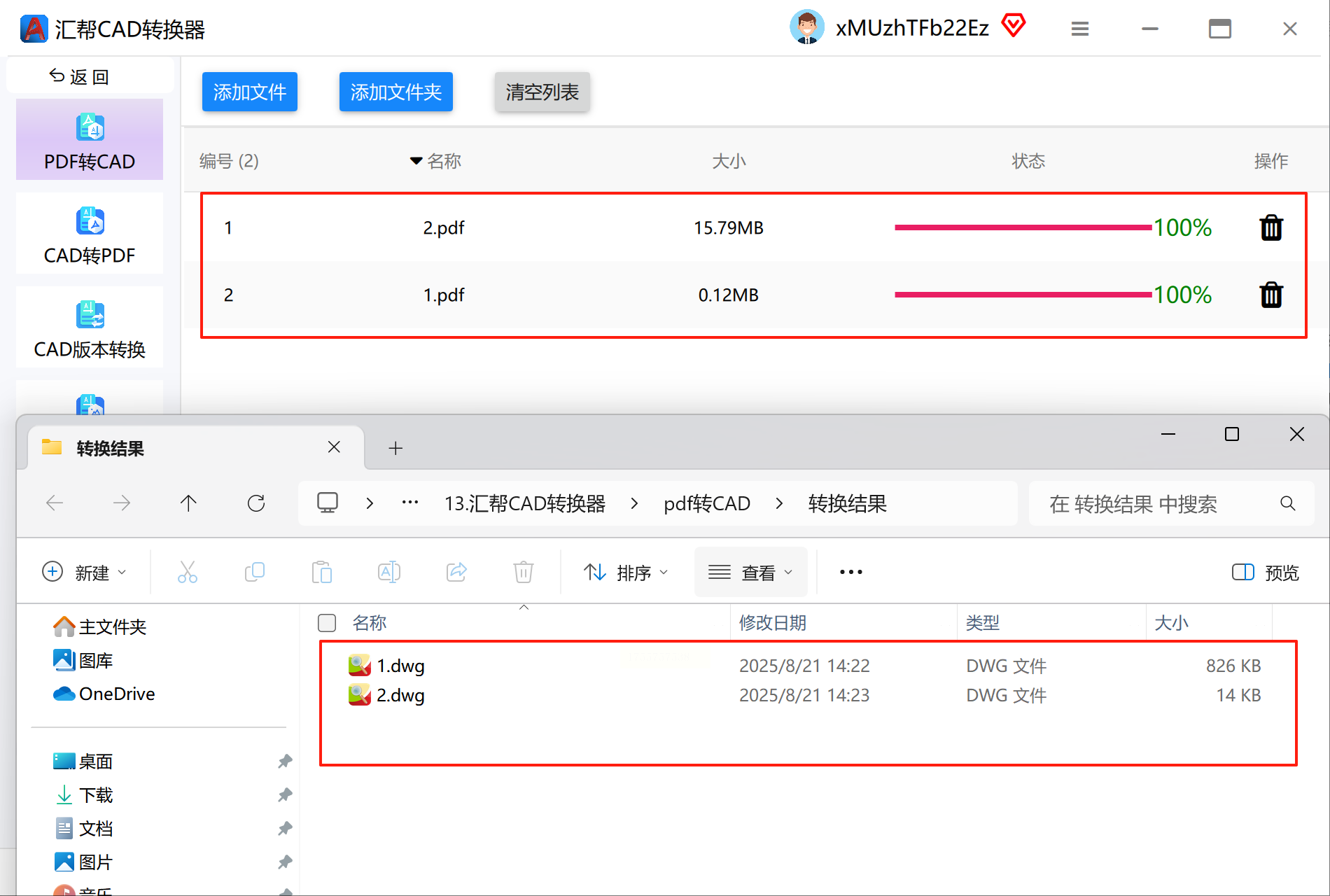This screenshot has height=896, width=1330.
Task: Click the refresh icon in Explorer
Action: (x=256, y=503)
